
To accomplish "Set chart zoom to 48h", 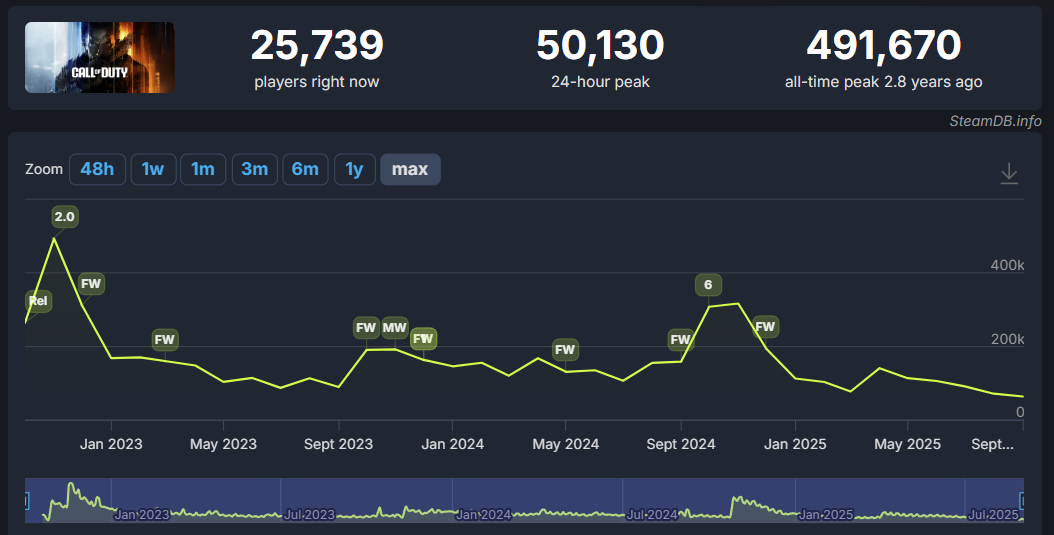I will [97, 169].
